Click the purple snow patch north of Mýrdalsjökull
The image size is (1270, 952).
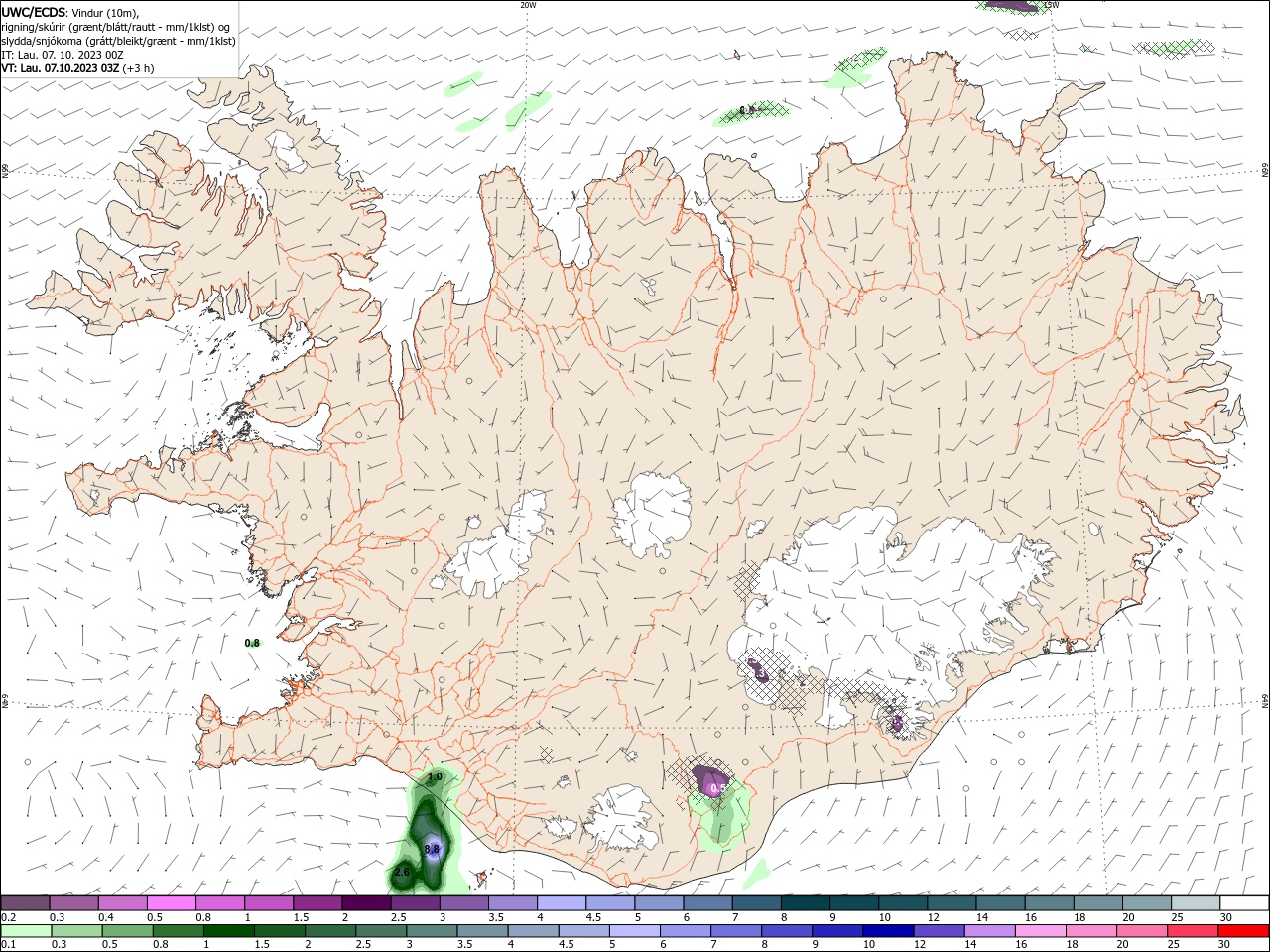pos(711,780)
